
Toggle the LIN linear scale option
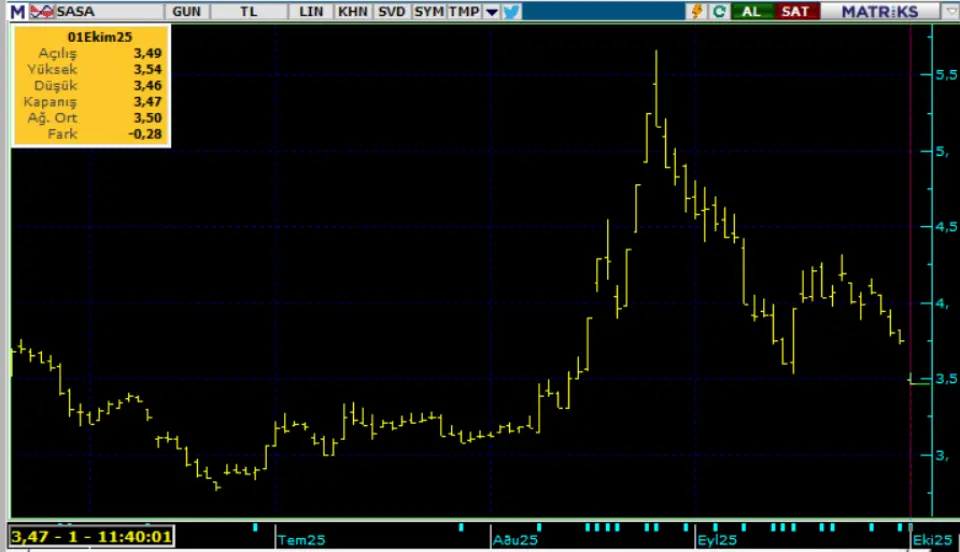click(x=313, y=12)
